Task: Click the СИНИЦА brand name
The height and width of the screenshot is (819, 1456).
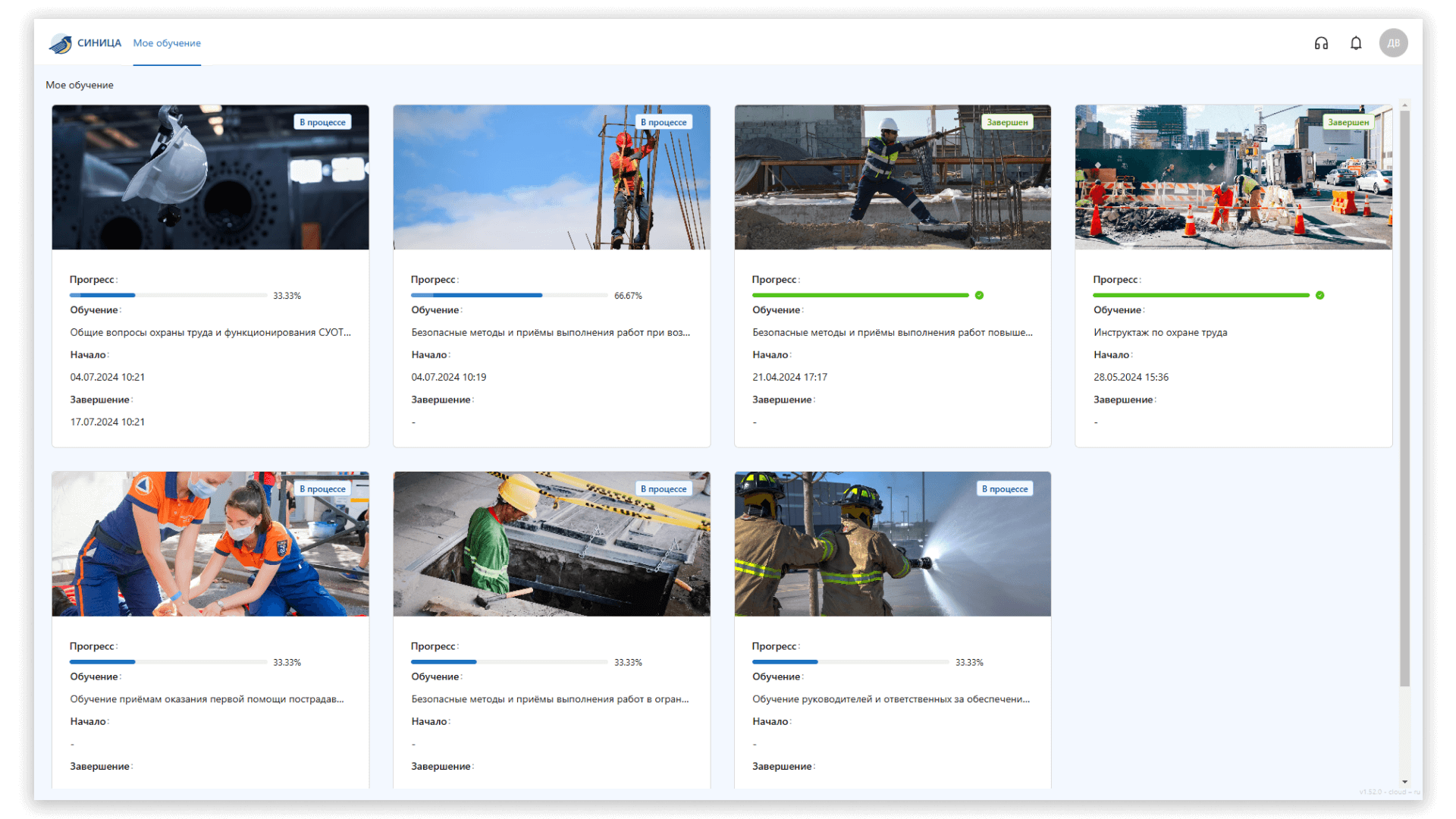Action: point(99,43)
